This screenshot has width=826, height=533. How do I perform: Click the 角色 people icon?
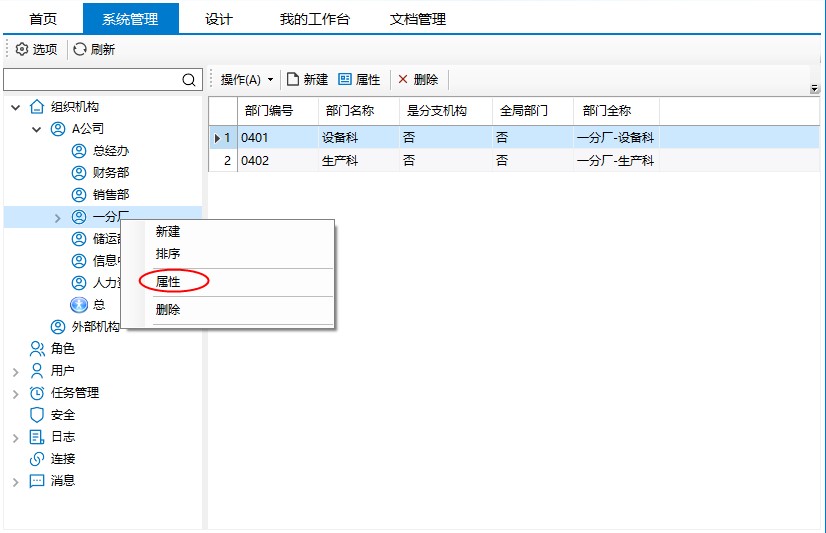tap(36, 349)
